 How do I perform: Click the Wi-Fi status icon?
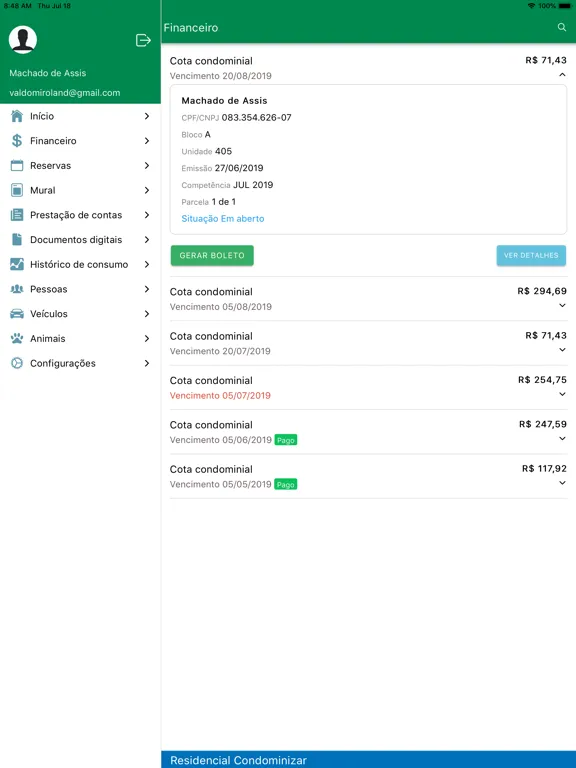(x=531, y=6)
